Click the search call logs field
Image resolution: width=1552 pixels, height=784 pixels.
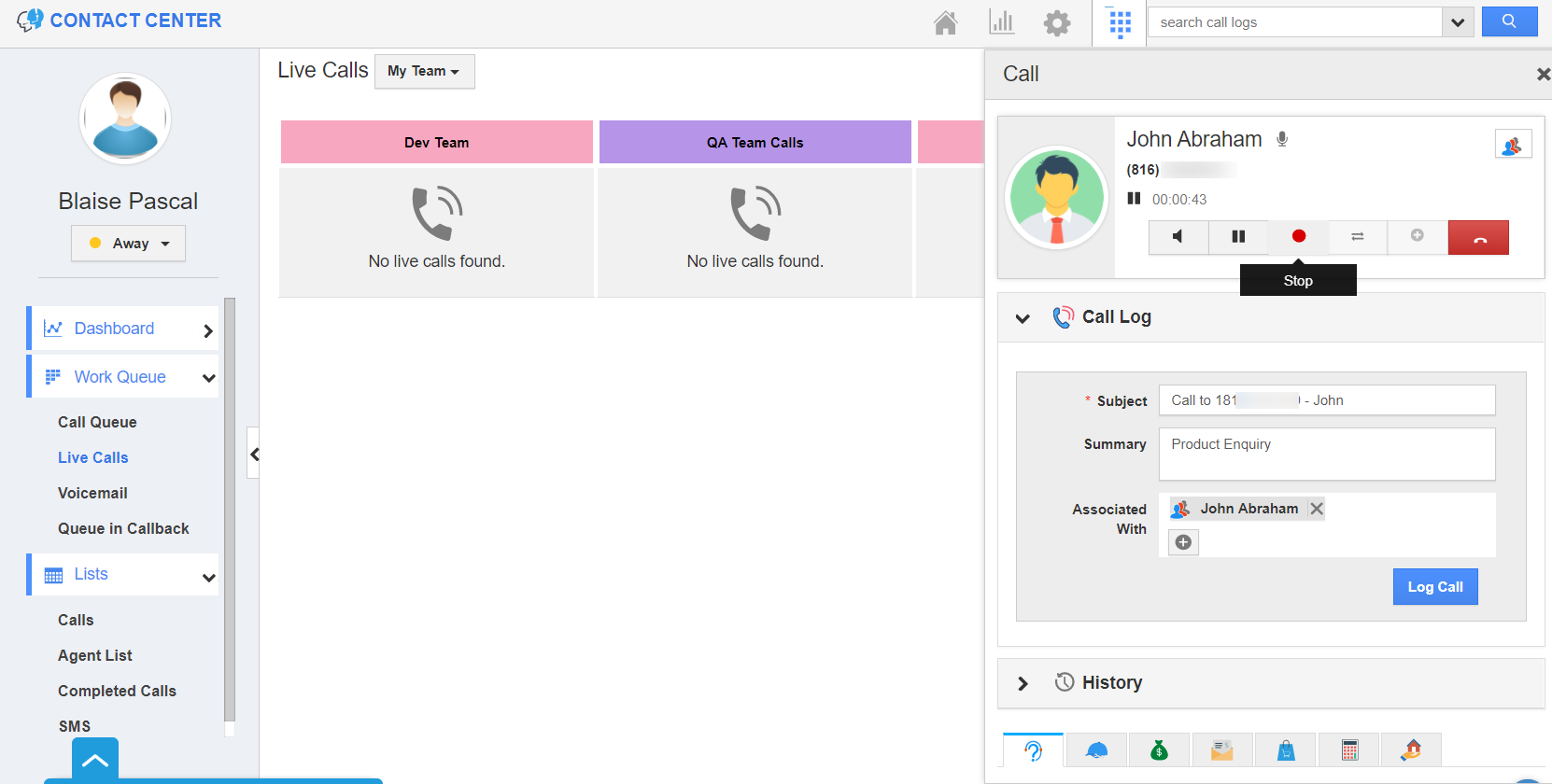click(x=1295, y=22)
